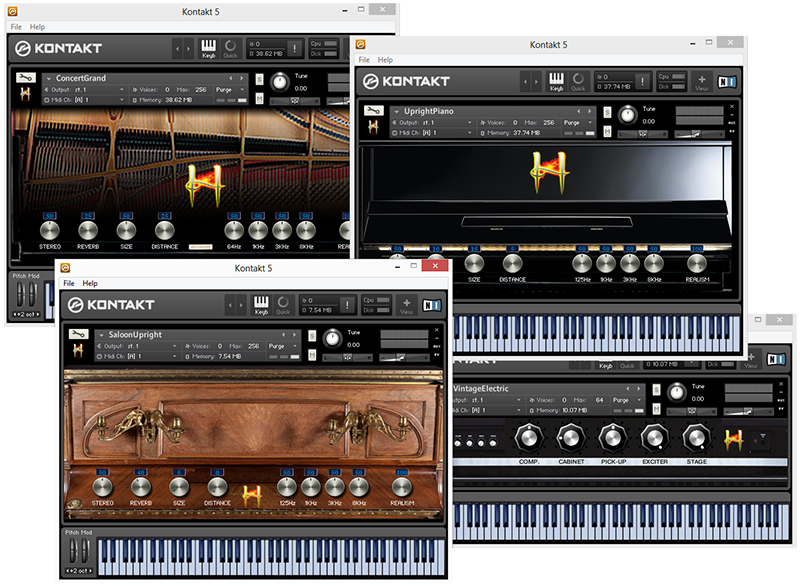Toggle Keyb keyboard icon in ConcertGrand window
Image resolution: width=800 pixels, height=586 pixels.
click(x=209, y=48)
